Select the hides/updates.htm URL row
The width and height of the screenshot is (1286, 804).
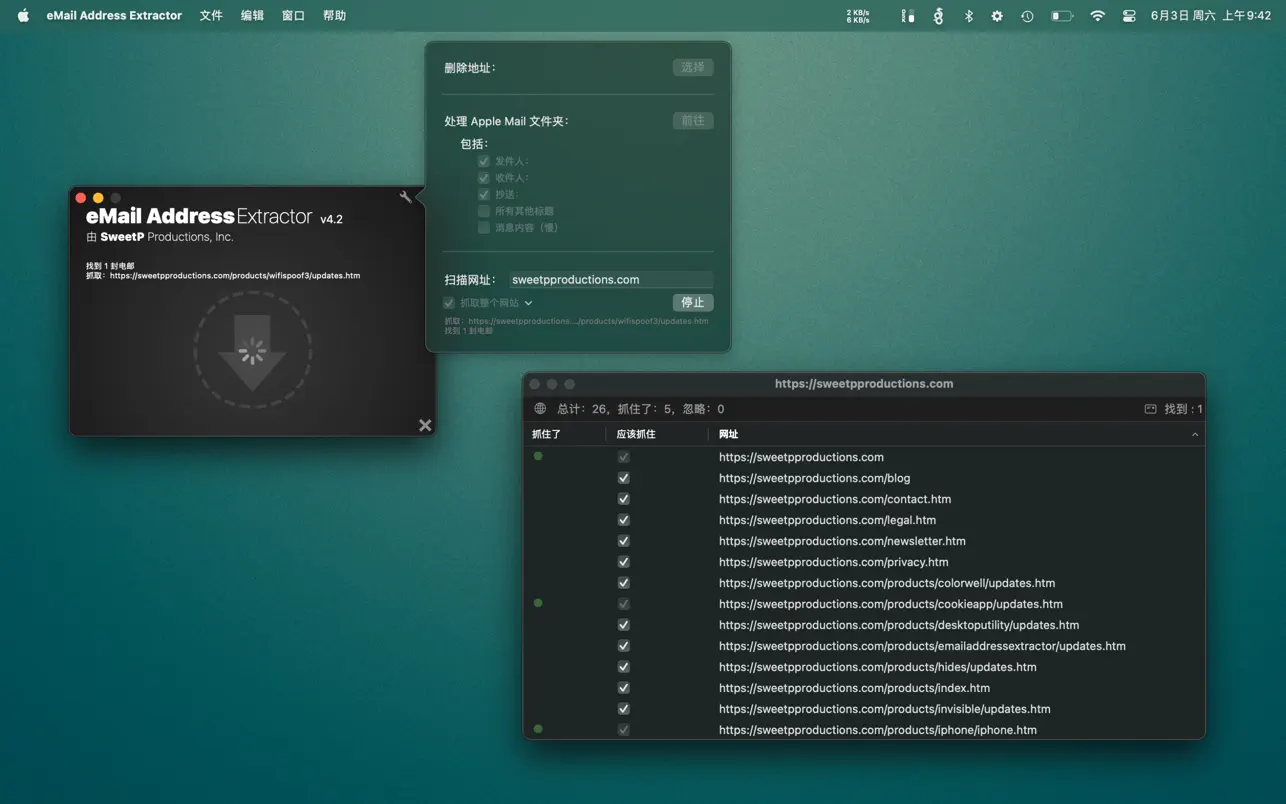pos(864,667)
